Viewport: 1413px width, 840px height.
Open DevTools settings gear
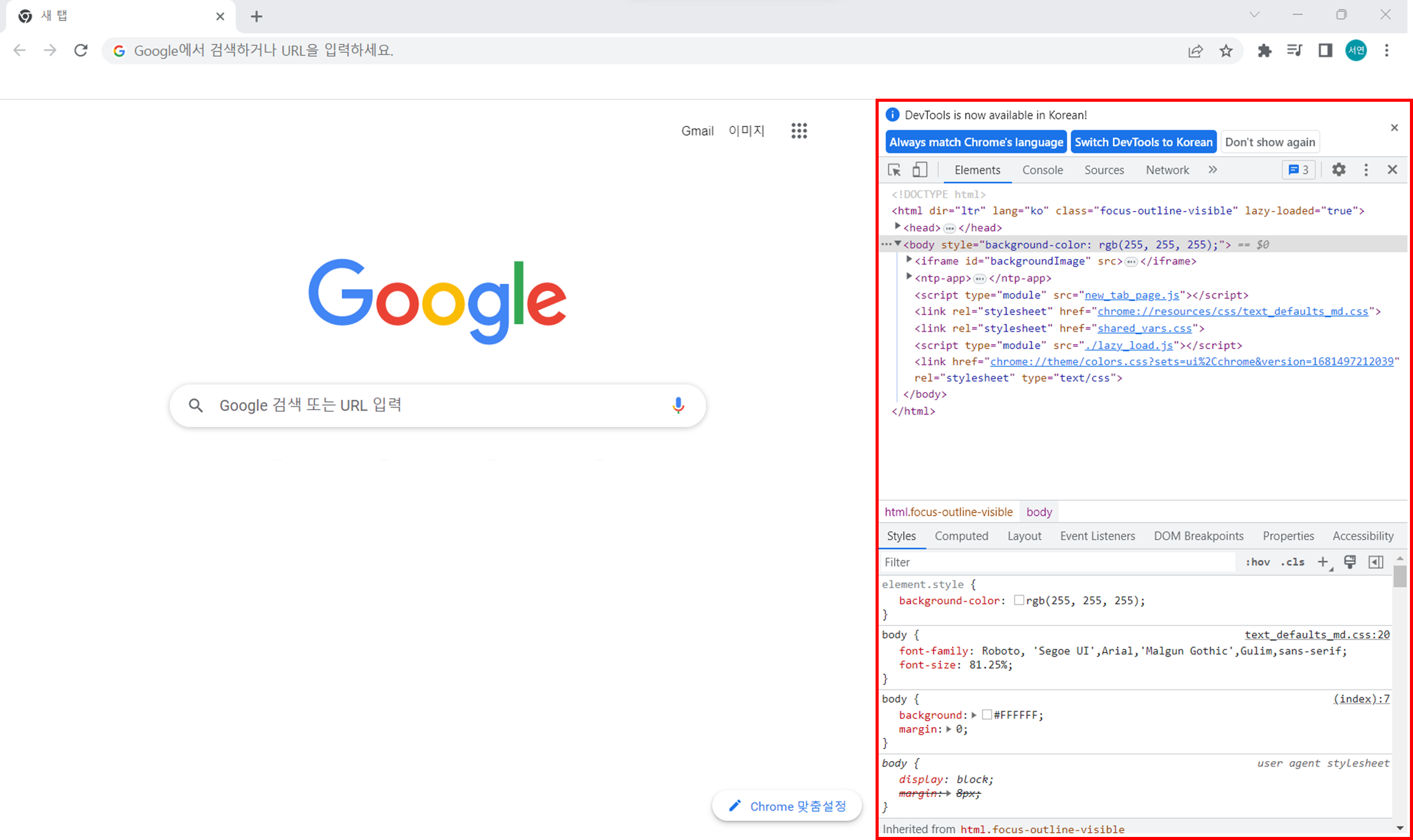1338,170
